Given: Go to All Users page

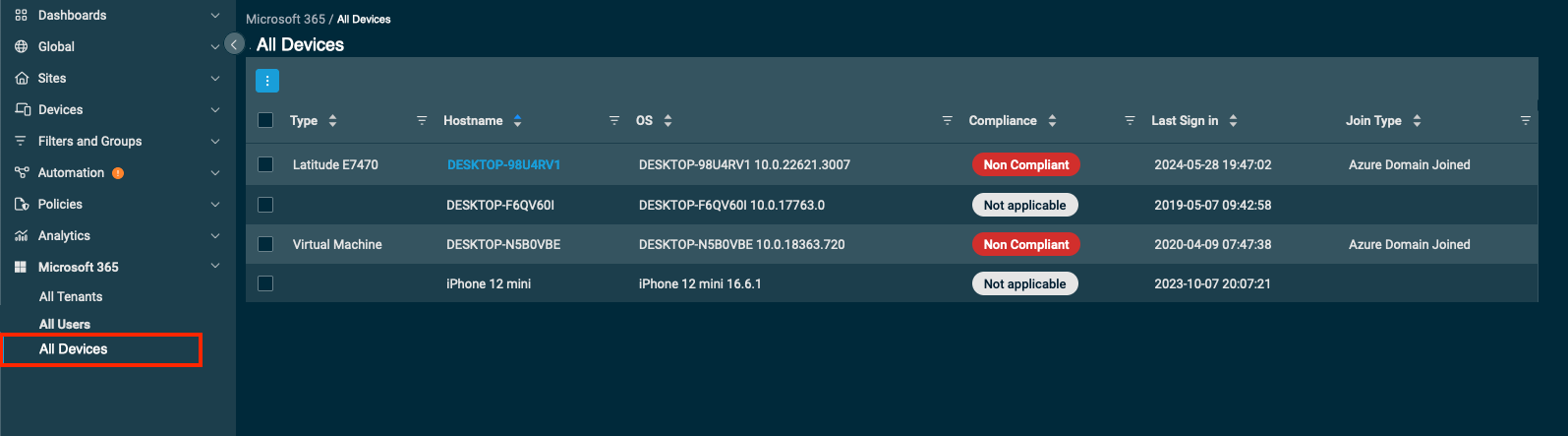Looking at the screenshot, I should 65,324.
